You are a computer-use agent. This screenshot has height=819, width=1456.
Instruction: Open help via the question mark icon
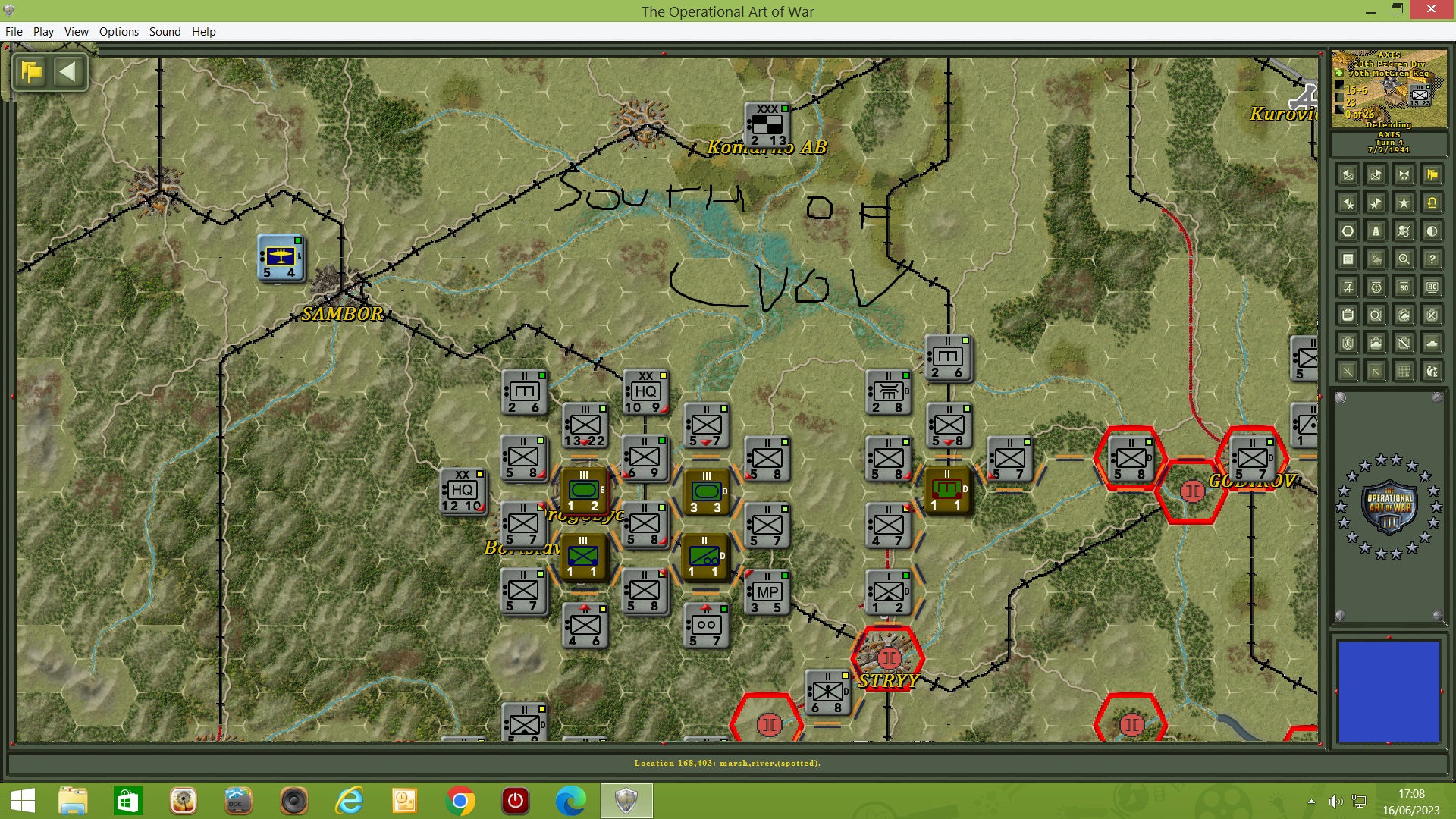1432,259
